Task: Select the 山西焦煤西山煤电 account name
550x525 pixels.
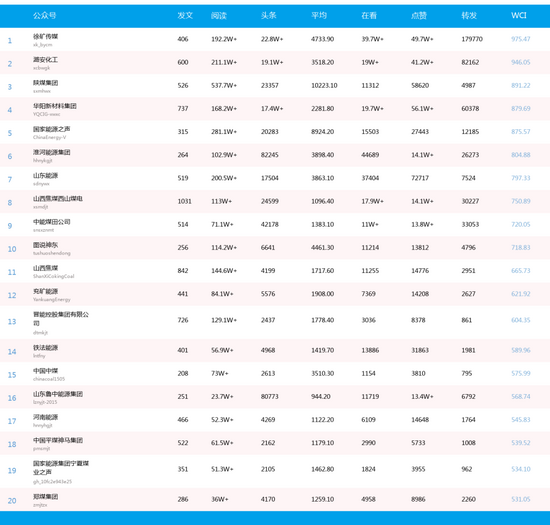Action: [x=58, y=198]
